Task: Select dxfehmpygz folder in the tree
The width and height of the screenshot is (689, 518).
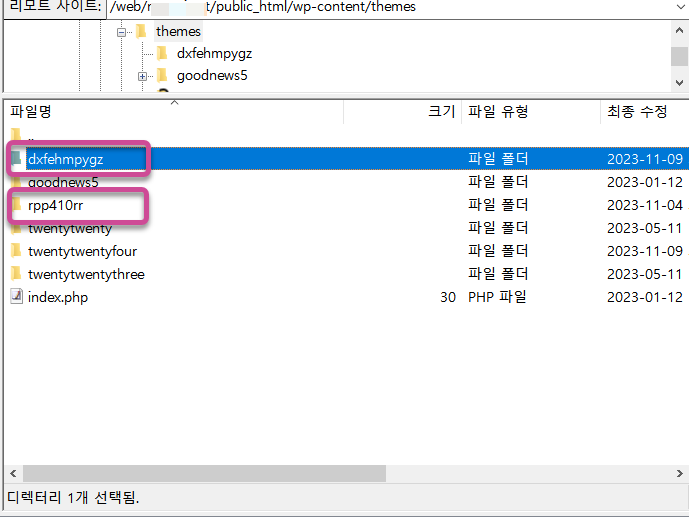Action: tap(214, 54)
